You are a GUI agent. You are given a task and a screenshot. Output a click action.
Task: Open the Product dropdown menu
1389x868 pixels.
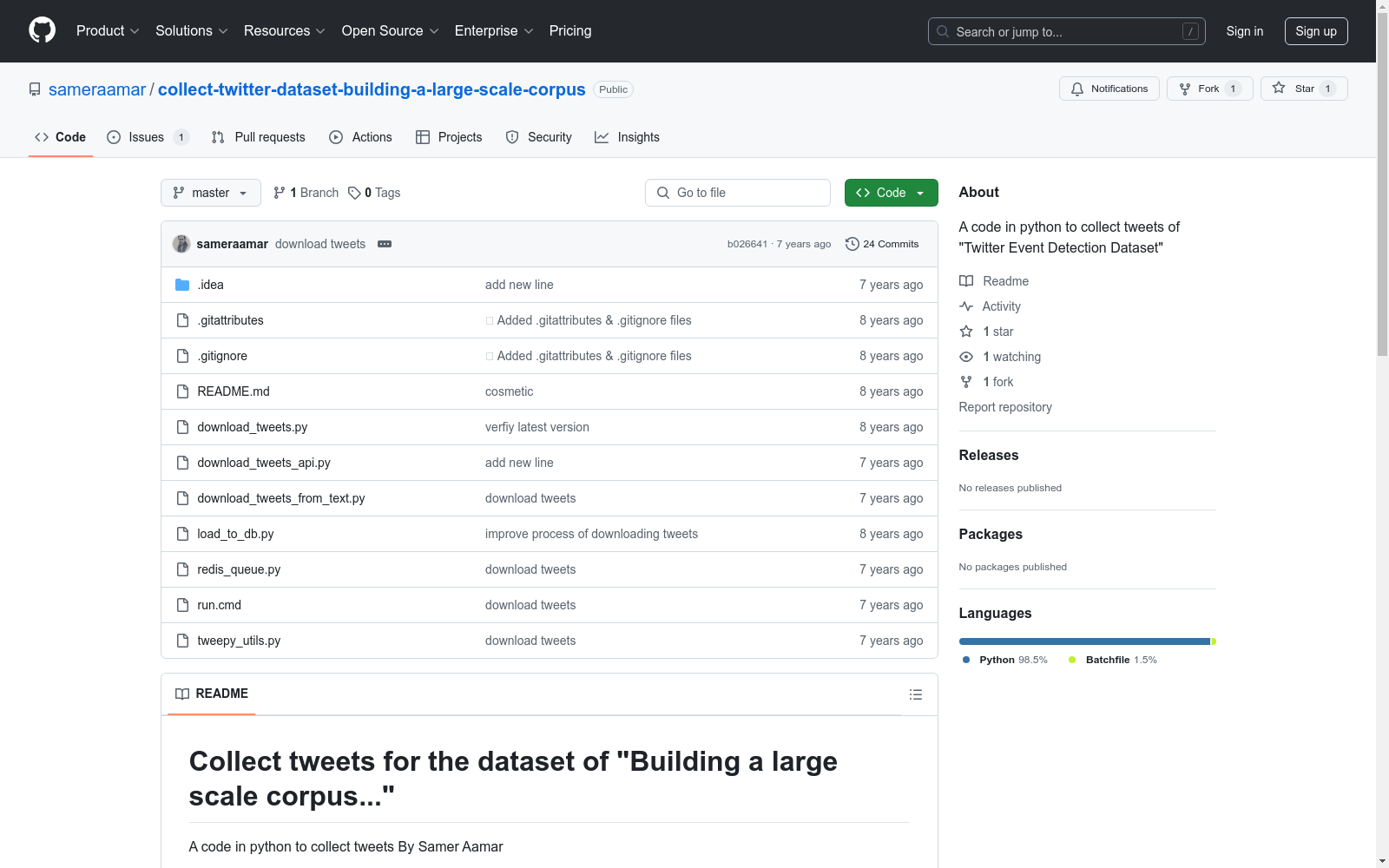pyautogui.click(x=108, y=31)
